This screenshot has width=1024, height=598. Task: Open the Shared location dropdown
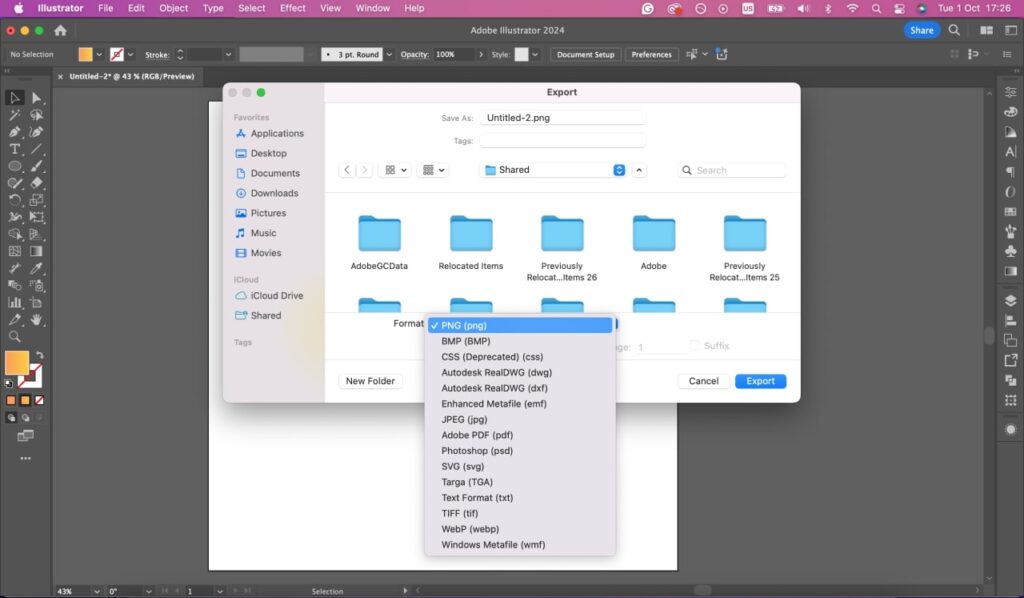pyautogui.click(x=554, y=170)
